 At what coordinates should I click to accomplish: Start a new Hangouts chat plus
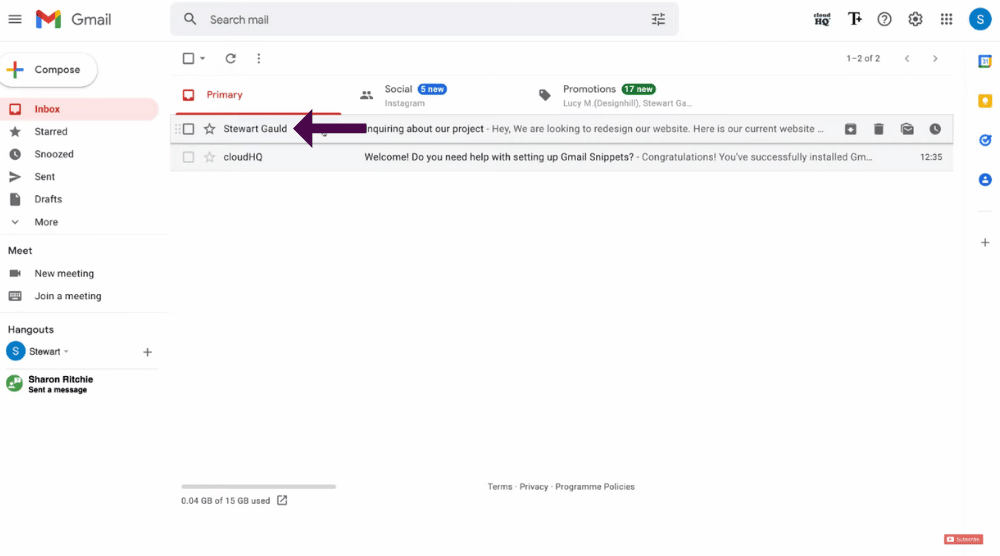point(147,352)
